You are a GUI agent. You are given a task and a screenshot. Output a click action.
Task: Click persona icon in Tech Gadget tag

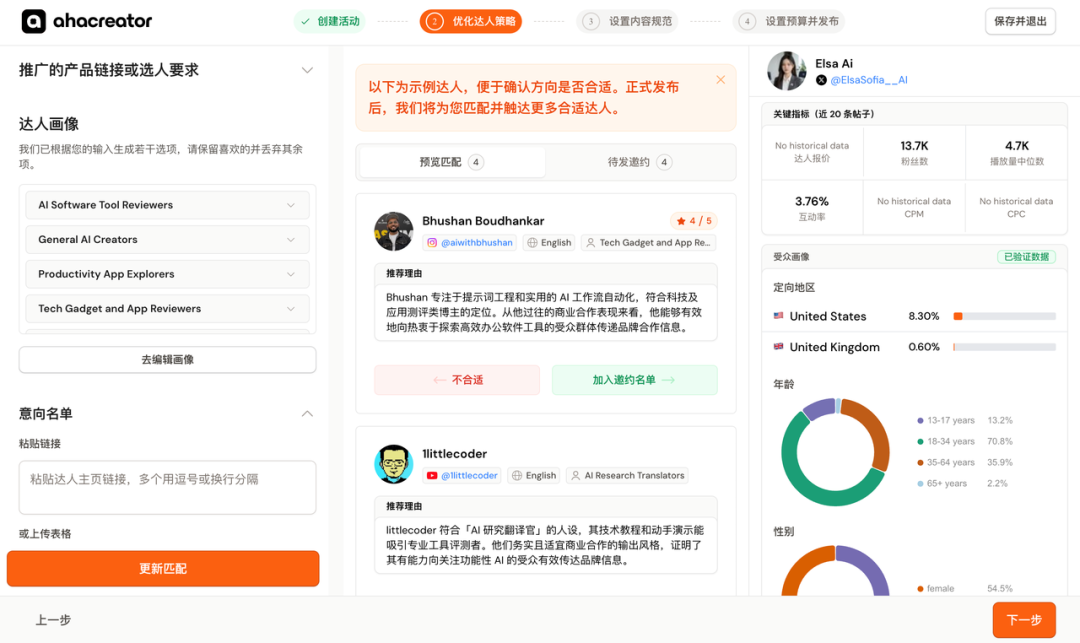pyautogui.click(x=590, y=242)
